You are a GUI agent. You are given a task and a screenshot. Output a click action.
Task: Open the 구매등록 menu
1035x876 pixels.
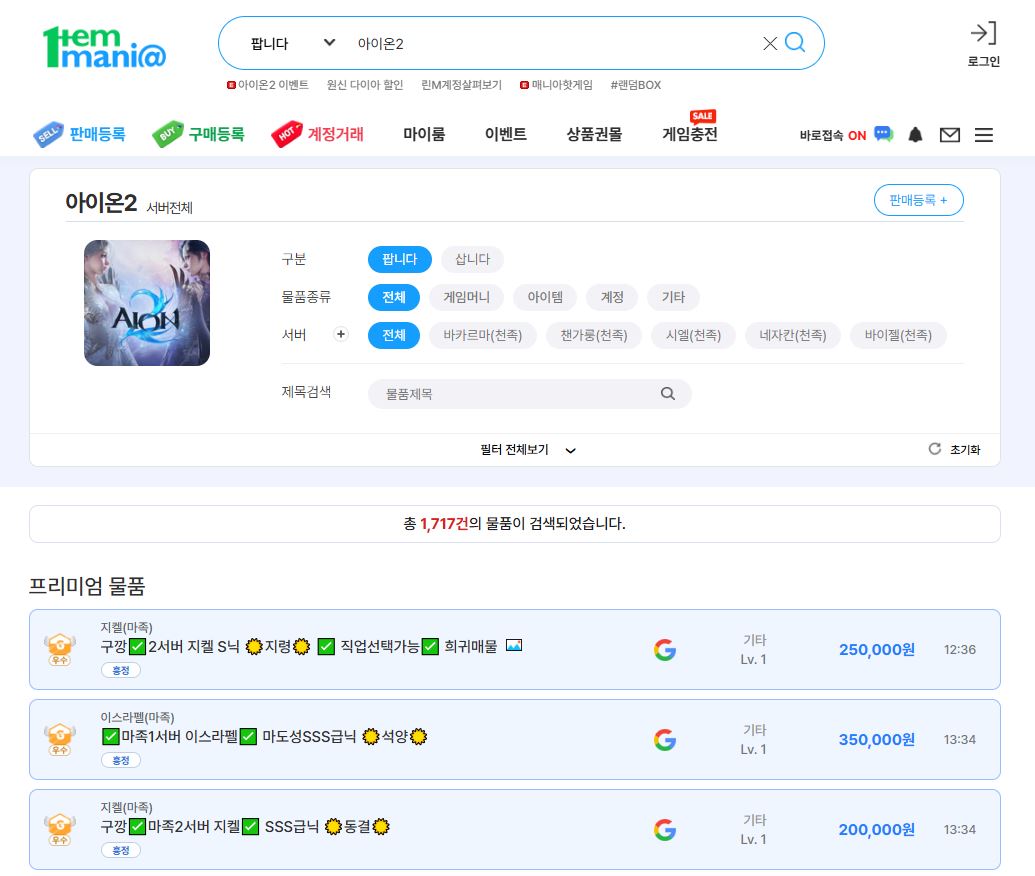pos(217,134)
